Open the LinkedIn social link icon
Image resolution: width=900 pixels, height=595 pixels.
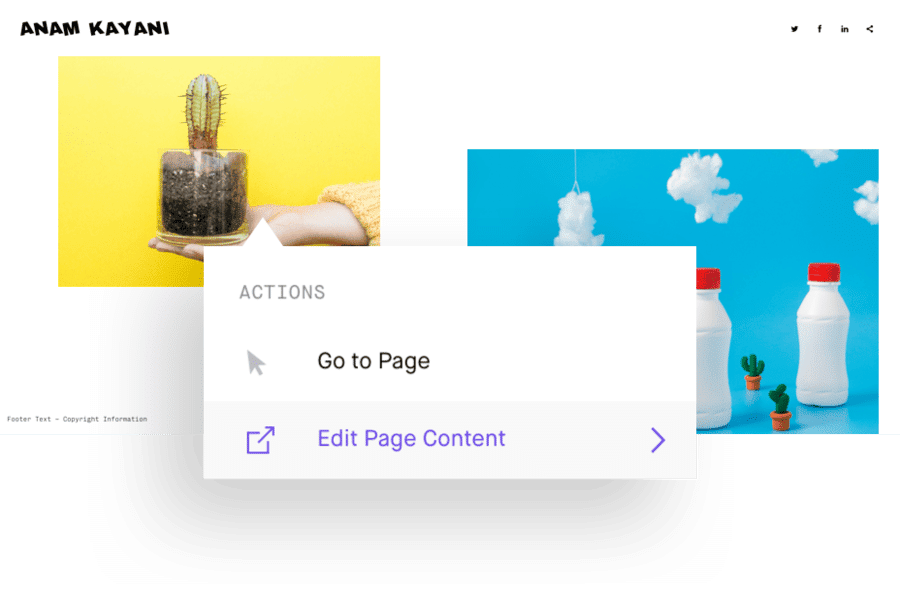(845, 29)
